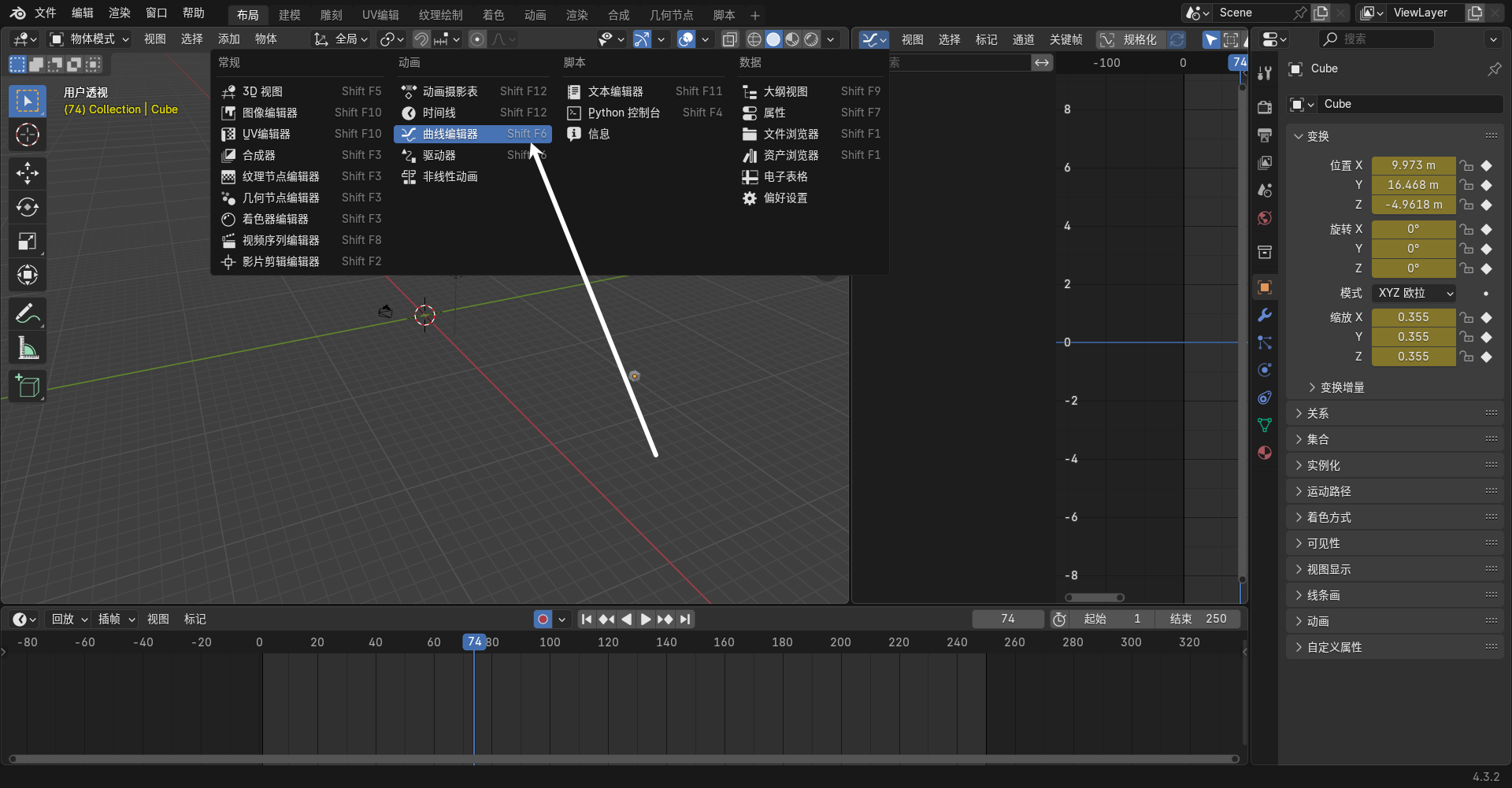Click the Add Cube tool icon
Screen dimensions: 1512x788
[x=28, y=387]
